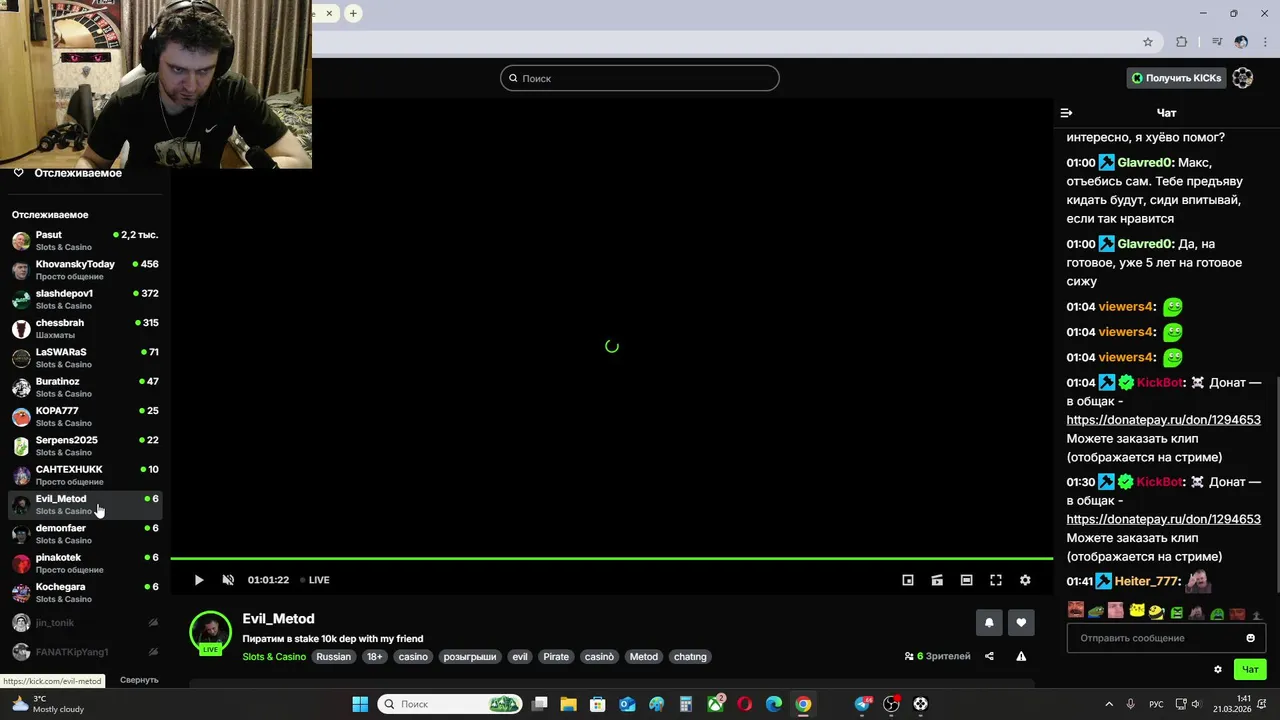The width and height of the screenshot is (1280, 720).
Task: Bookmark this page with star icon
Action: 1148,42
